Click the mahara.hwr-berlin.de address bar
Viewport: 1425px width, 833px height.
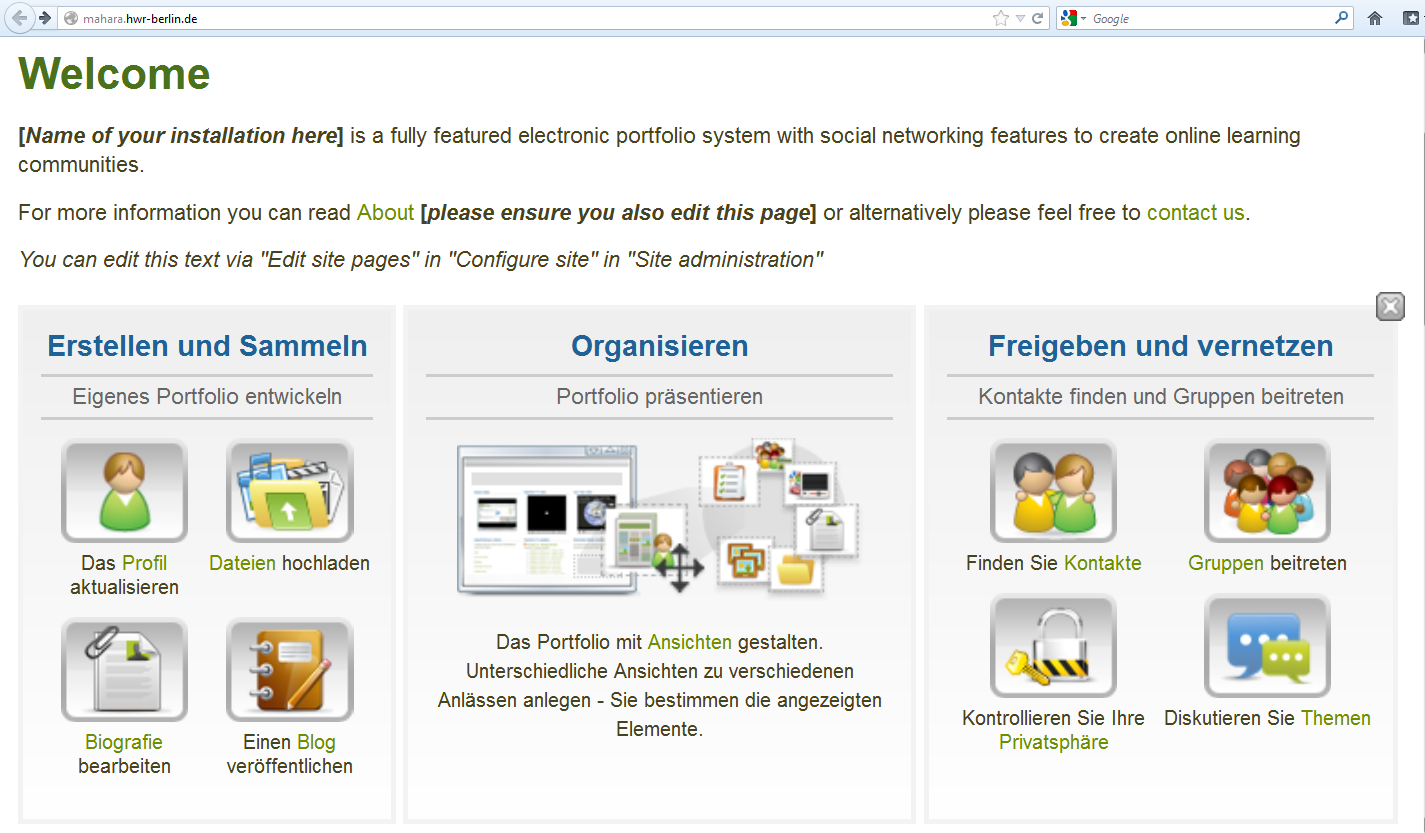click(x=500, y=18)
